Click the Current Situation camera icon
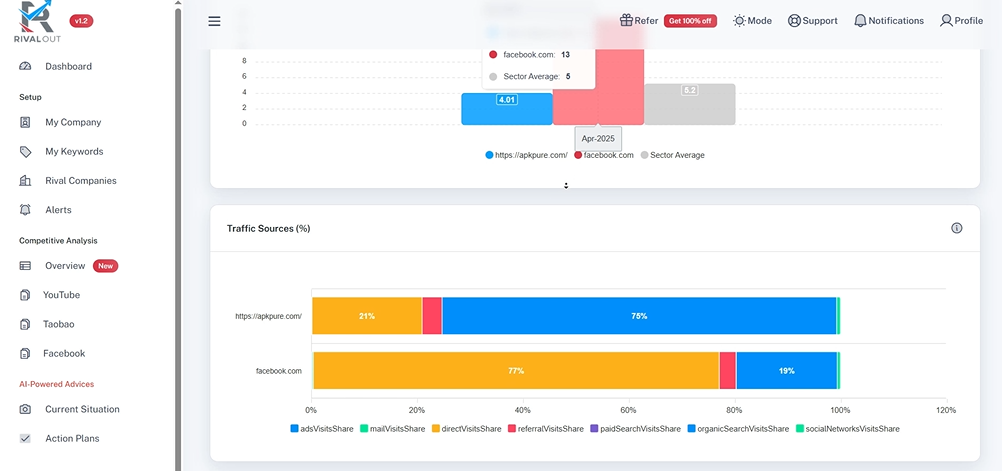The height and width of the screenshot is (471, 1002). pos(25,409)
